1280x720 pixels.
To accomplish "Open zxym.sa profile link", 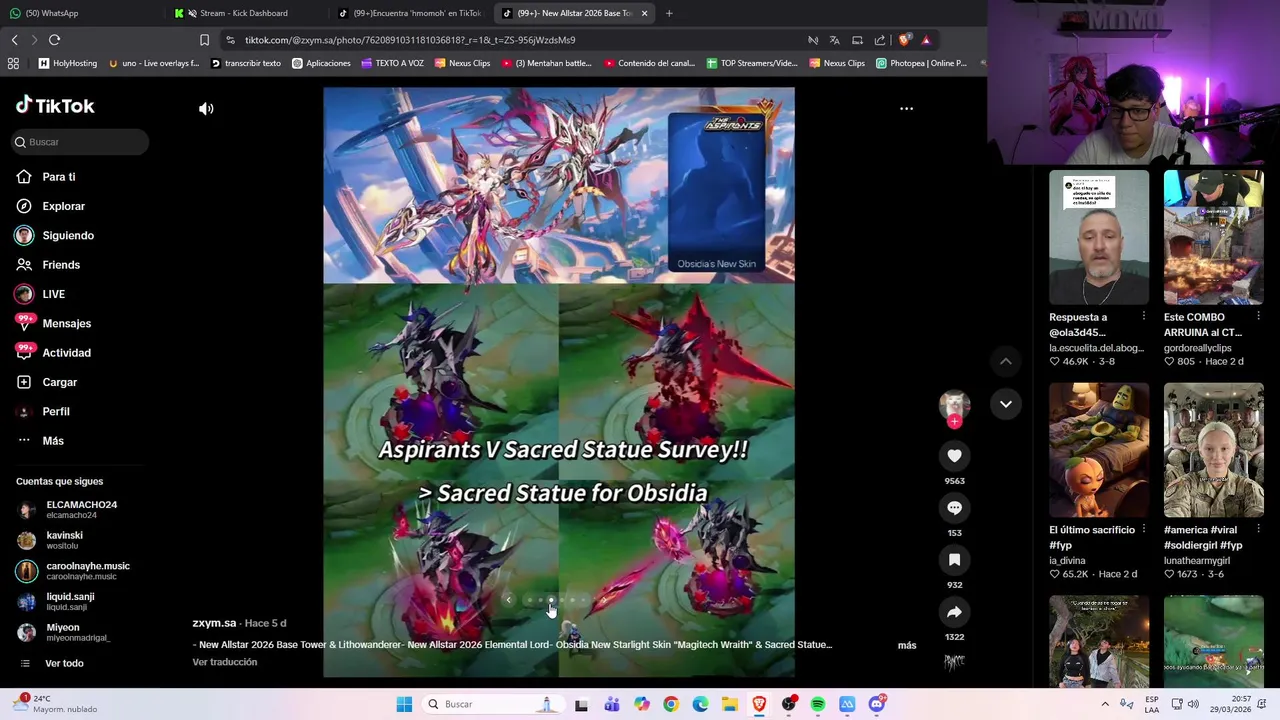I will pos(214,623).
